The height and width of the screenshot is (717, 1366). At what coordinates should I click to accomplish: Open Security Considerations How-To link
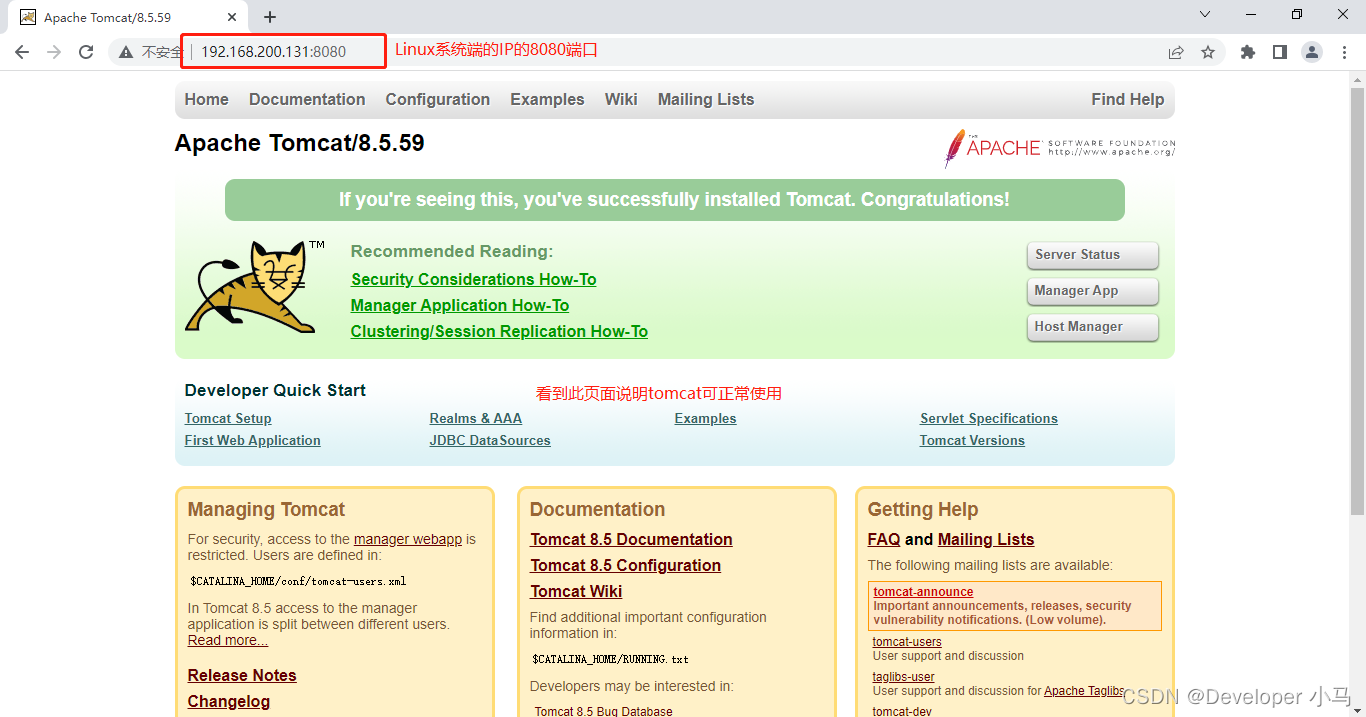click(x=474, y=279)
